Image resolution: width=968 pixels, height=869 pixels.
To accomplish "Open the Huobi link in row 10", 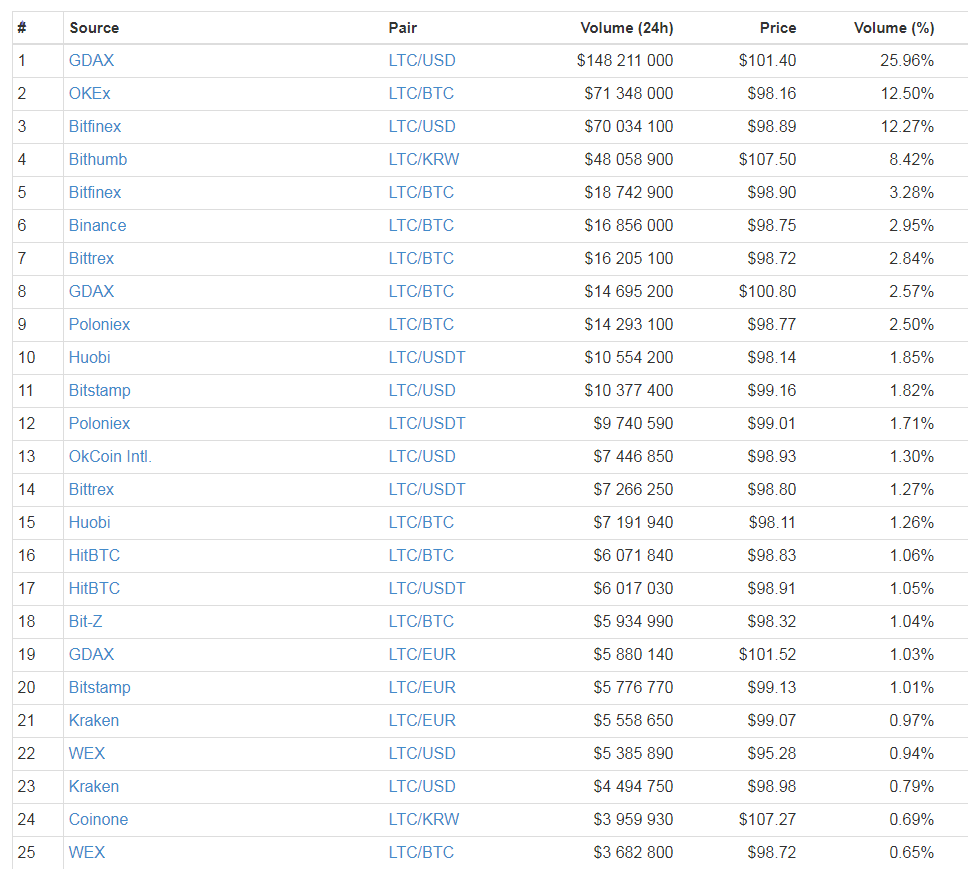I will click(x=90, y=357).
